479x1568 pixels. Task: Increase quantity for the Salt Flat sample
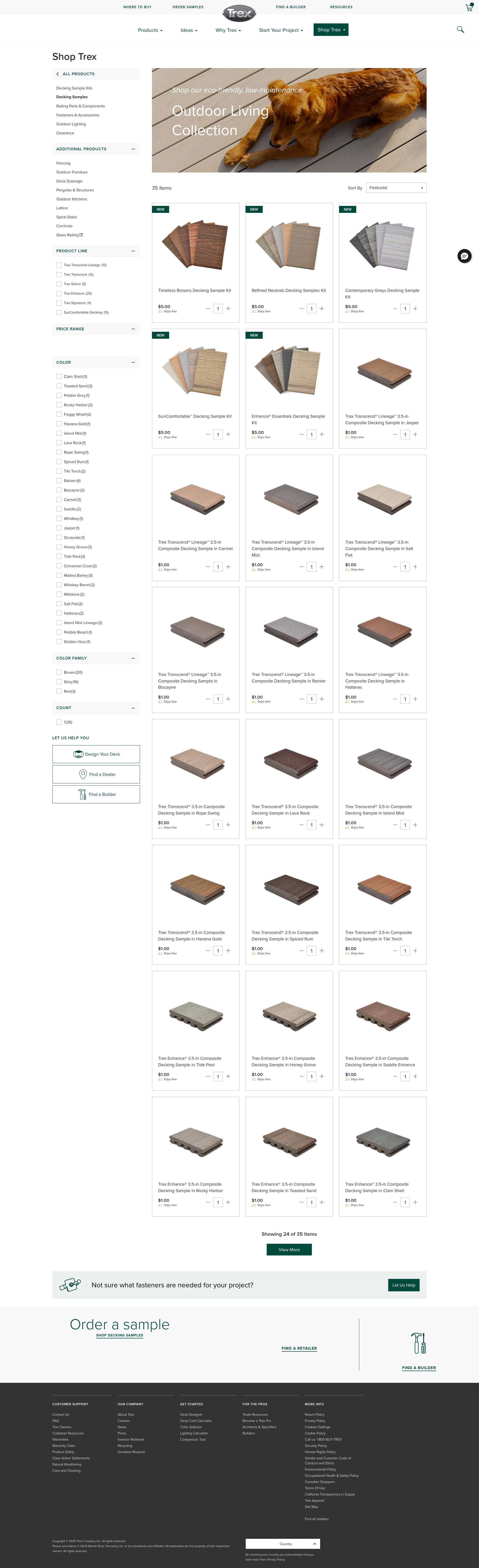click(x=415, y=567)
